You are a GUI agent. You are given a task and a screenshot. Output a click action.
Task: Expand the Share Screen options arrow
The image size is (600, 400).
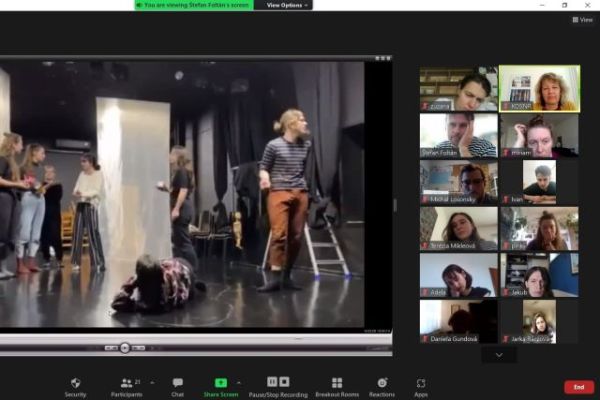(x=238, y=382)
